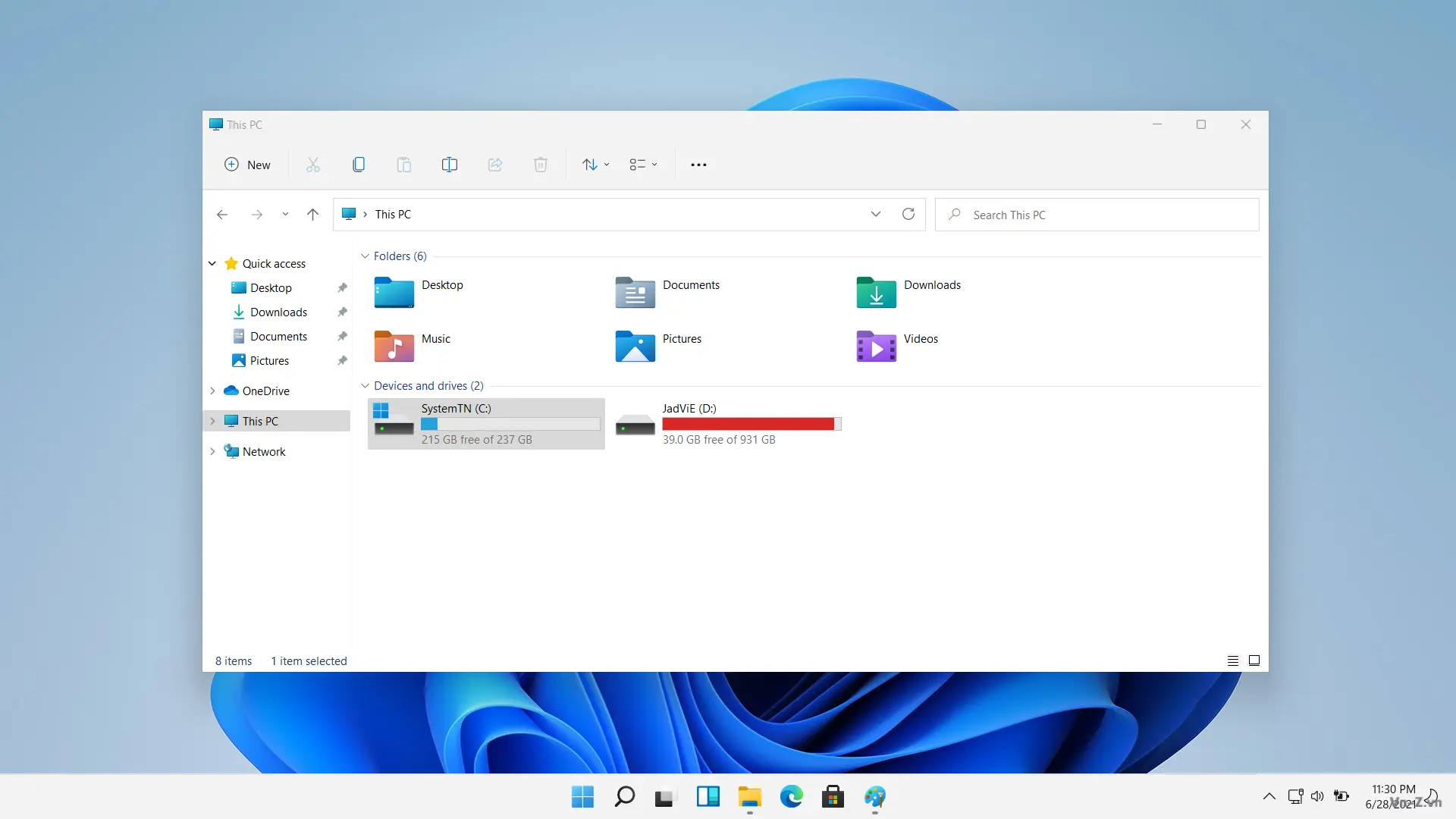The height and width of the screenshot is (819, 1456).
Task: Open Task View on taskbar
Action: pyautogui.click(x=665, y=797)
